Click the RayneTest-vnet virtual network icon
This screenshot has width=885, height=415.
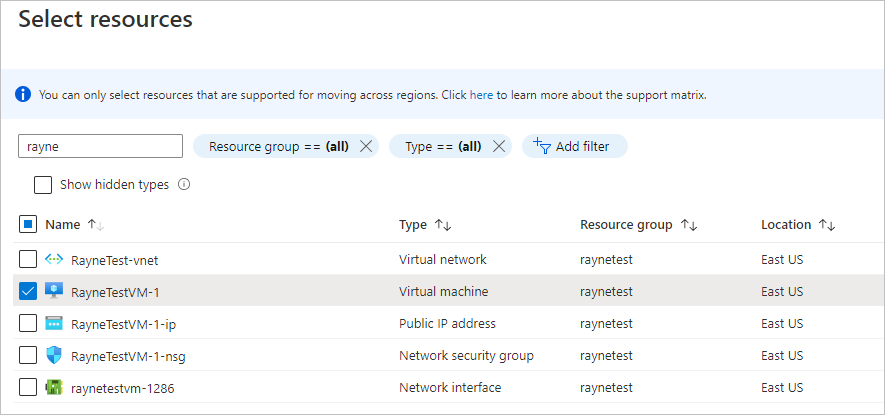pyautogui.click(x=54, y=260)
